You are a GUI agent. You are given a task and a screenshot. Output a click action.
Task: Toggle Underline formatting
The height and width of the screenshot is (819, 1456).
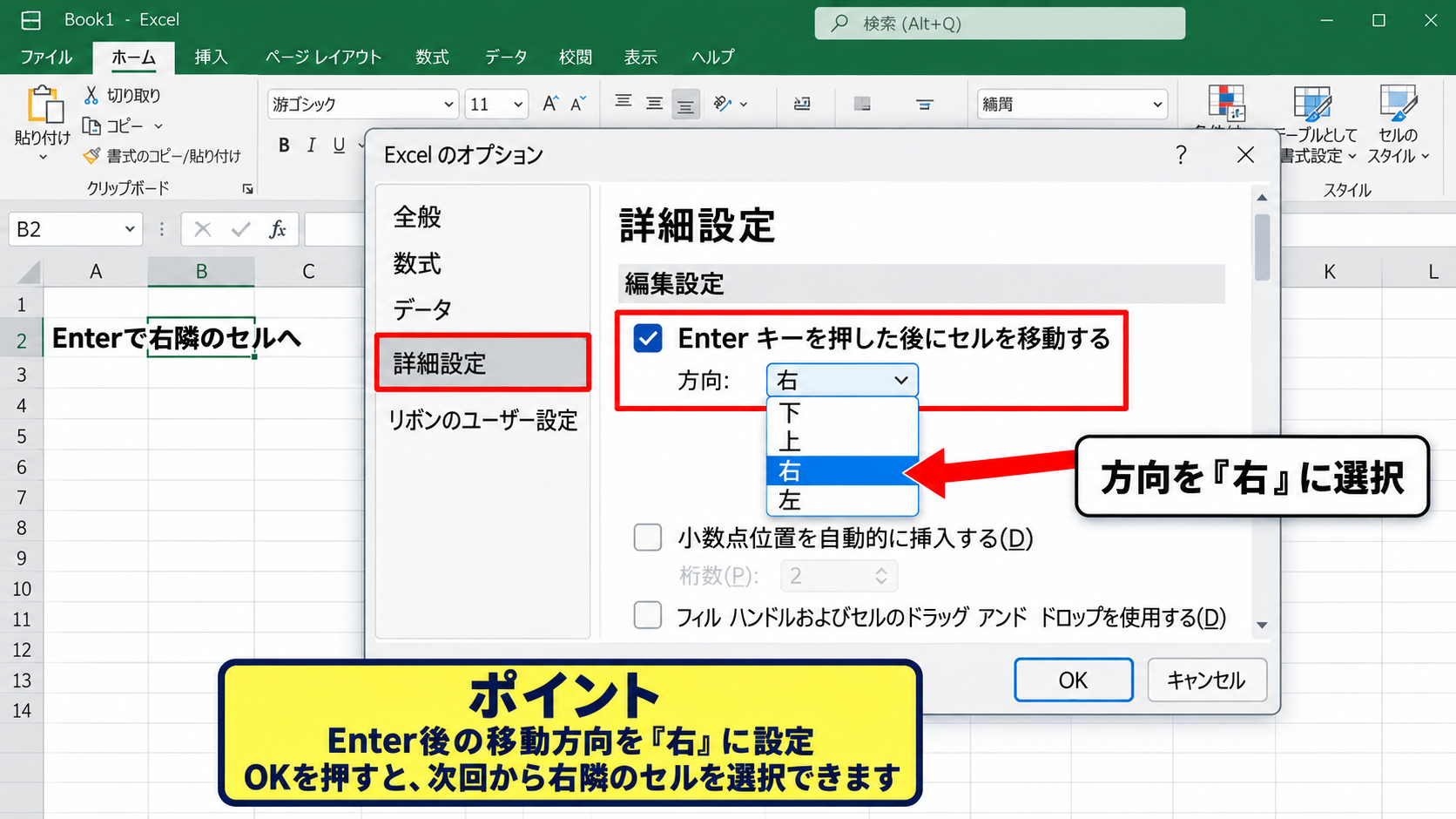pos(339,146)
